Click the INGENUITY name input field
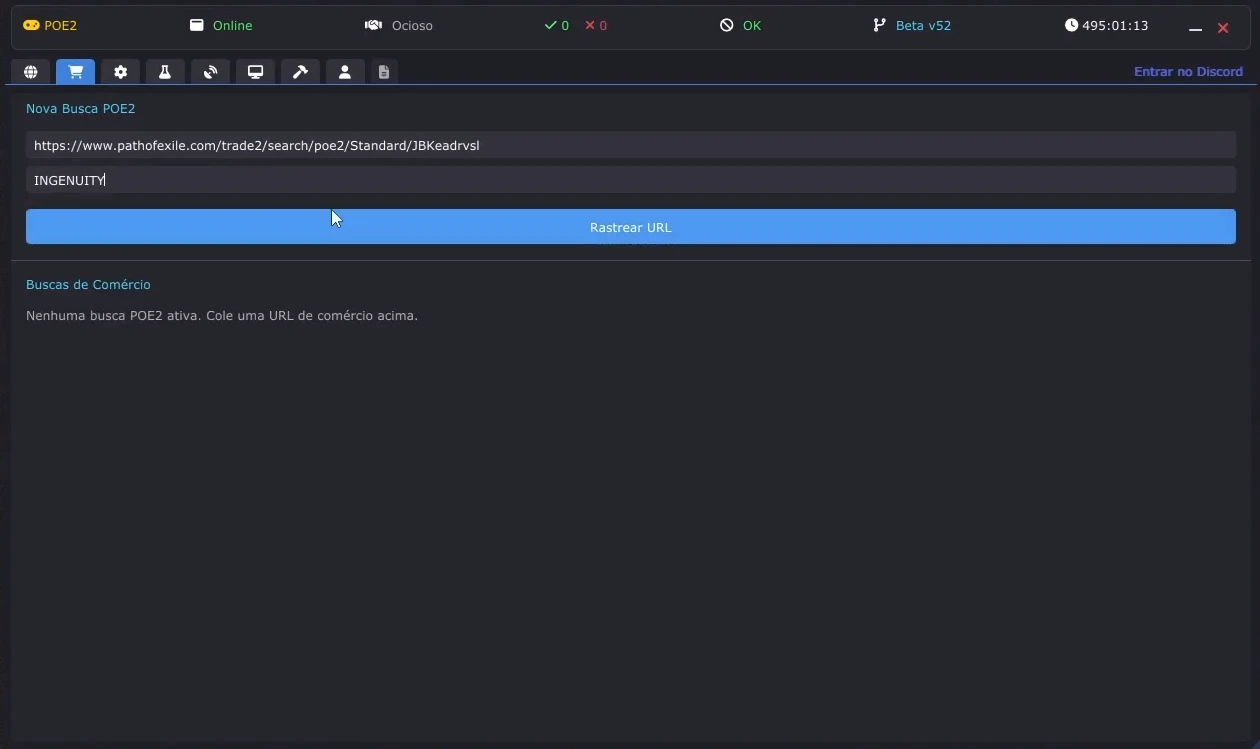 (x=630, y=180)
